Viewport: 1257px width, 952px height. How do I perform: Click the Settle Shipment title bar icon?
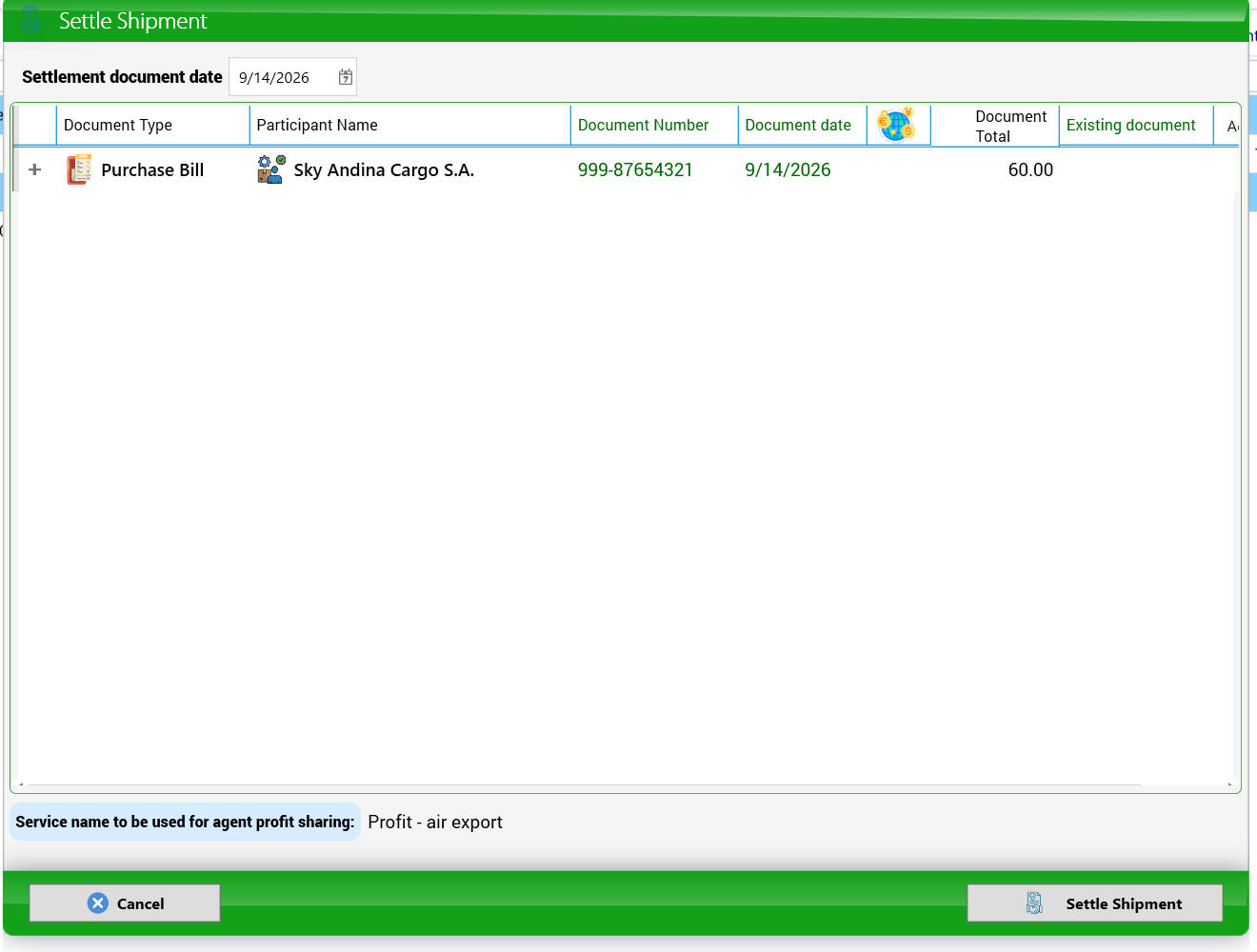coord(30,20)
